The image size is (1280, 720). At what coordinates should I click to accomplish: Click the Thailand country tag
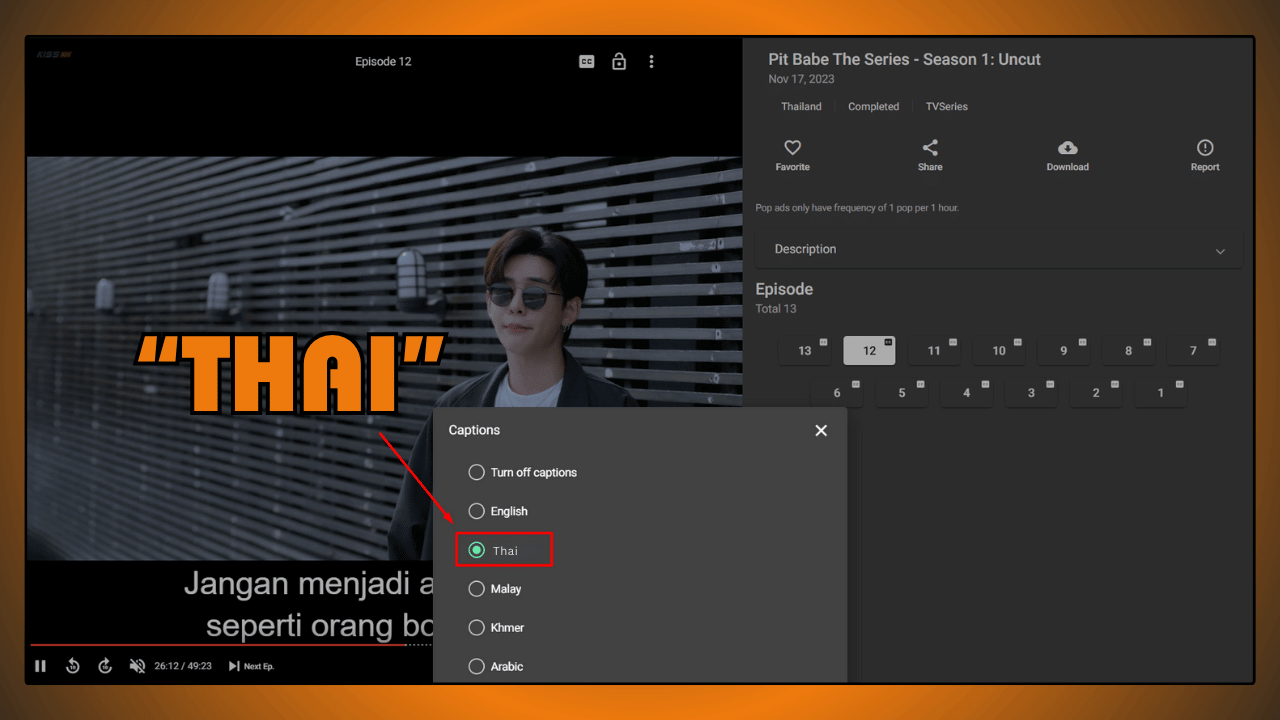point(801,107)
